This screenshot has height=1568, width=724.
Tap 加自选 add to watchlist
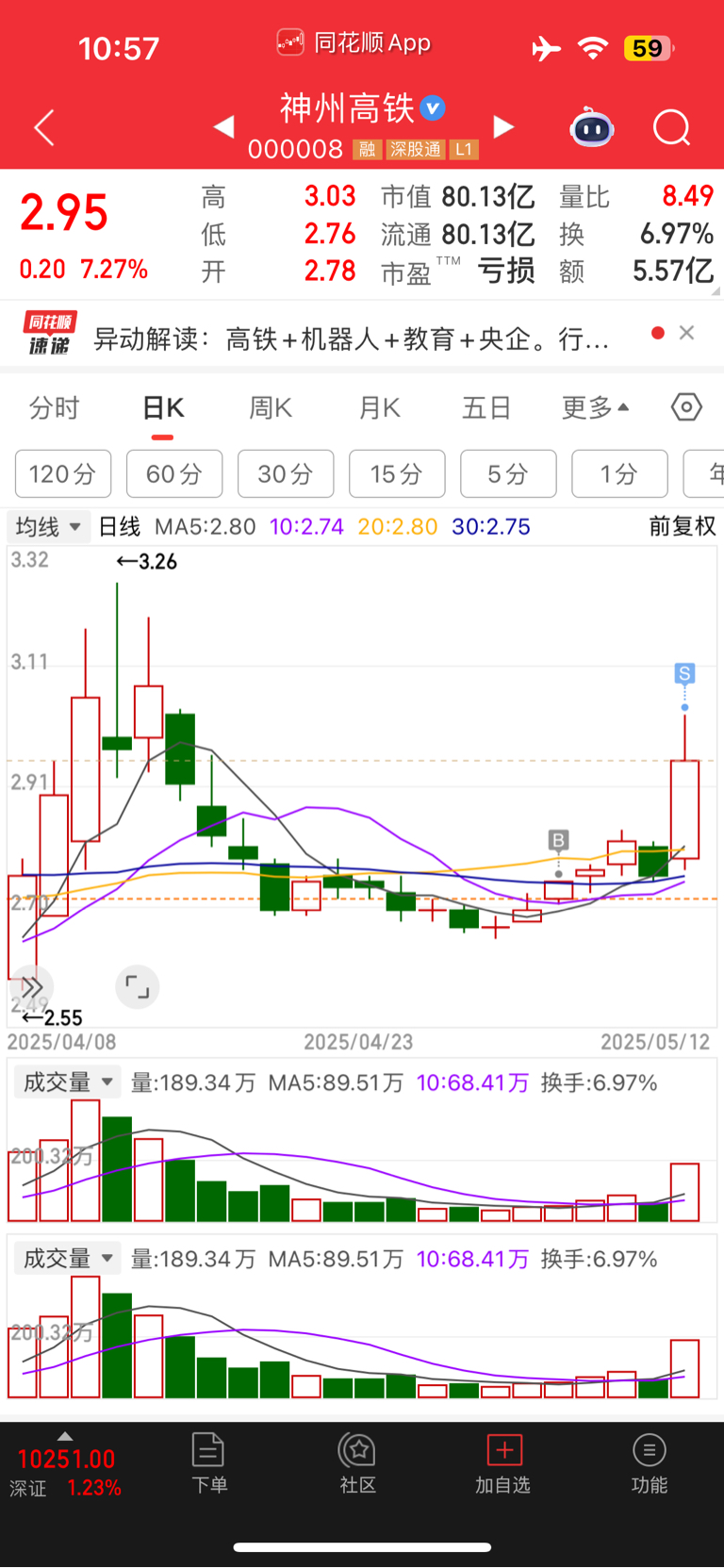[503, 1462]
